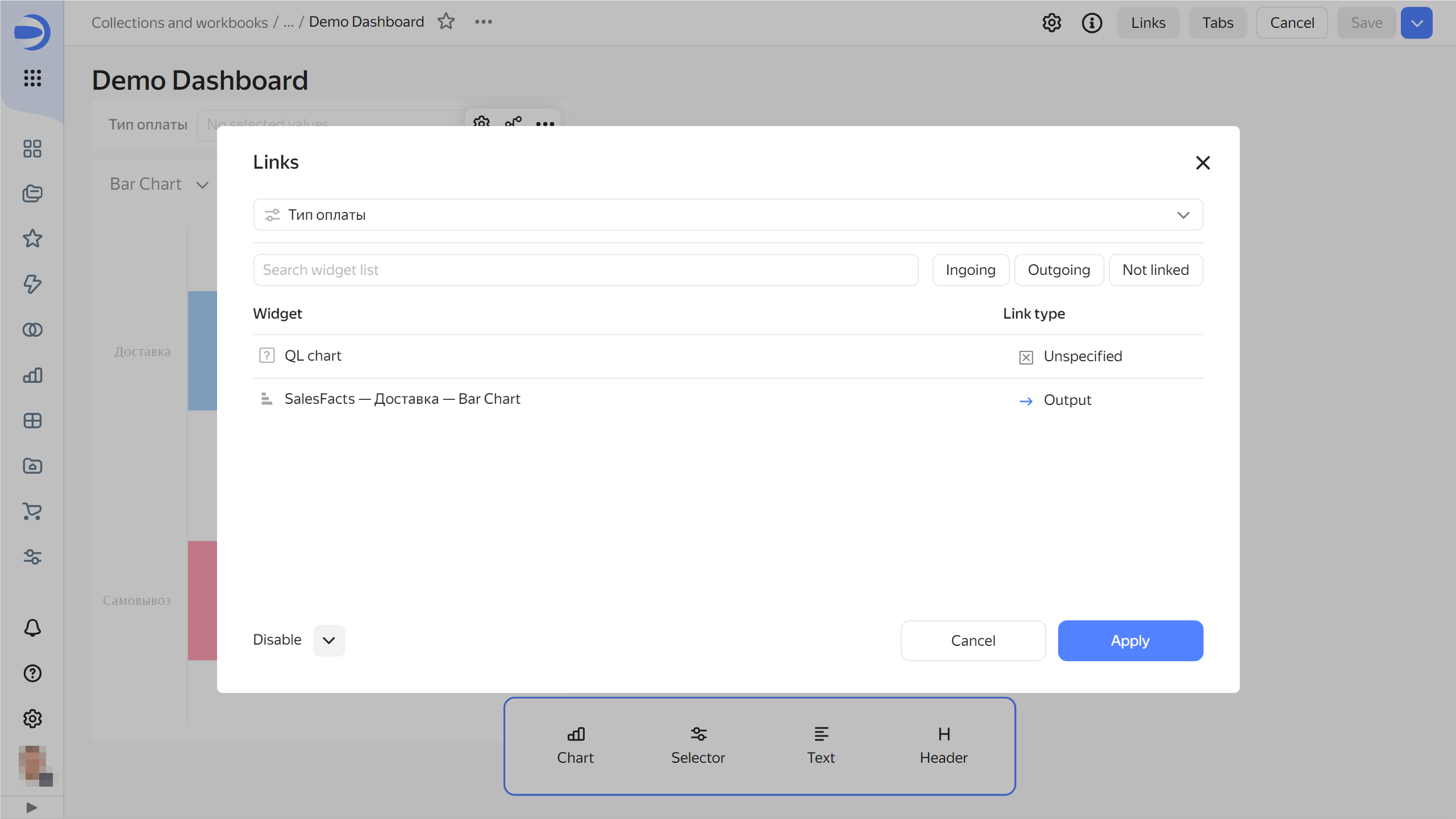The height and width of the screenshot is (819, 1456).
Task: Click the breadcrumb three-dots menu
Action: point(483,22)
